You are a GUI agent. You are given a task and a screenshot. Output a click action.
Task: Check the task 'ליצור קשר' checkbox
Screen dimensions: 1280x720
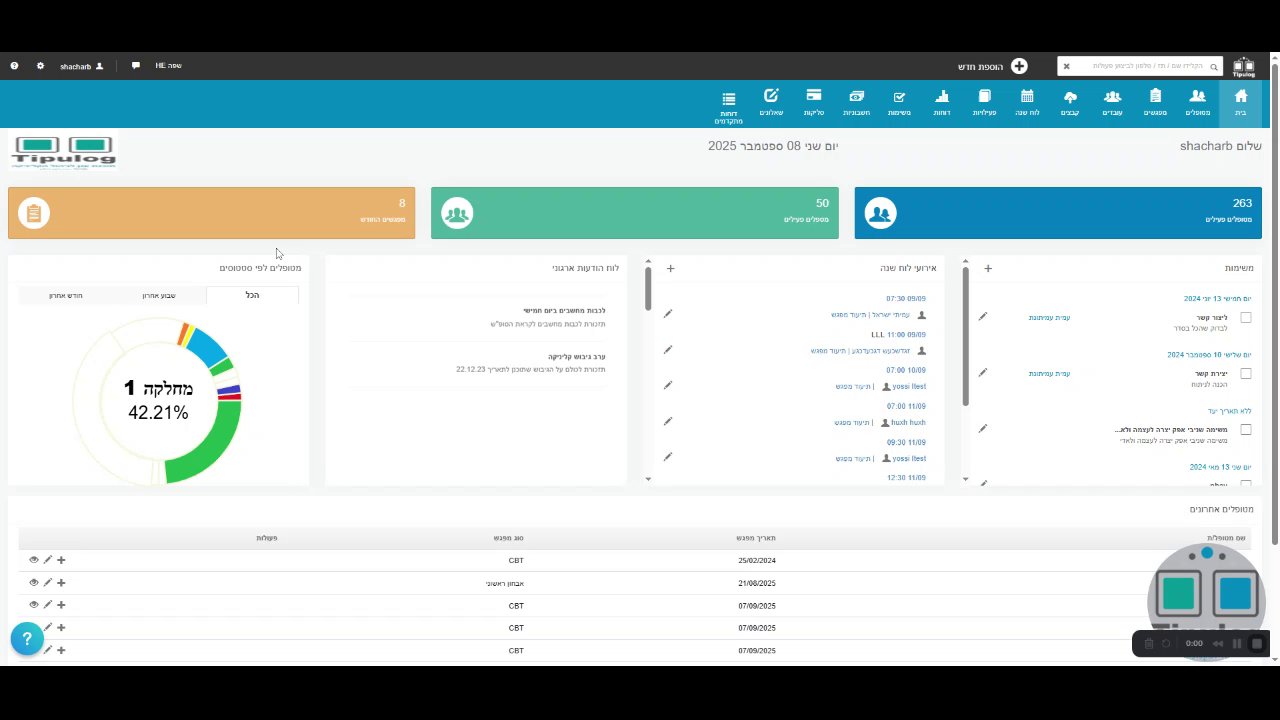pos(1245,318)
